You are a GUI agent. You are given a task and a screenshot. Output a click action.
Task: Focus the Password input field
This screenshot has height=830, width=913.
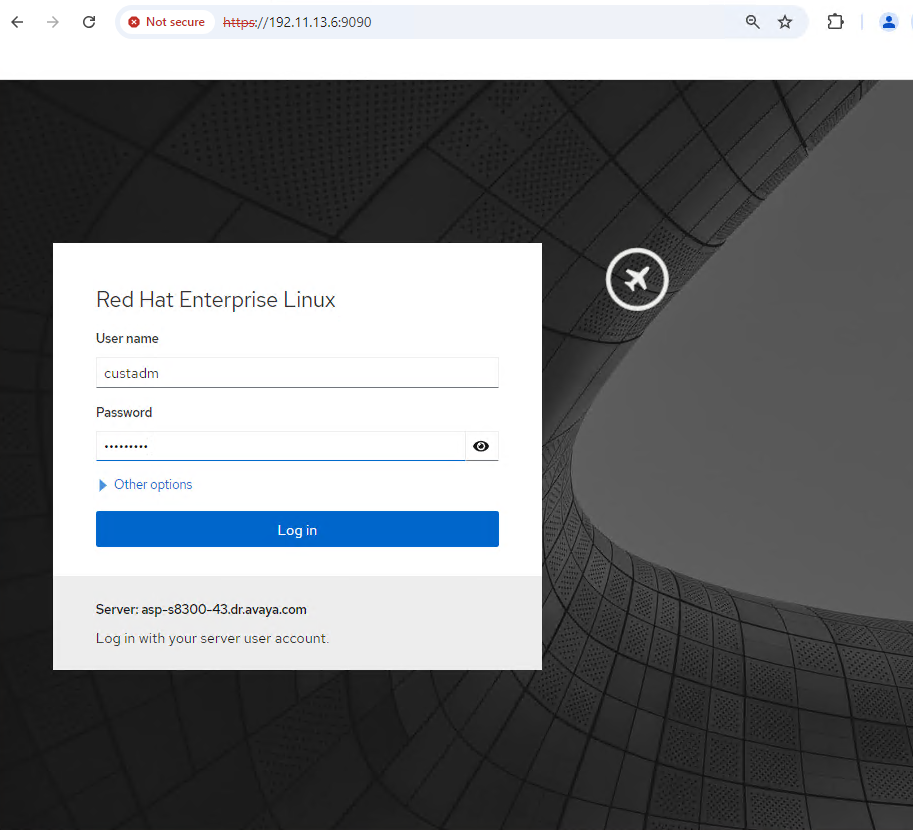pos(281,446)
